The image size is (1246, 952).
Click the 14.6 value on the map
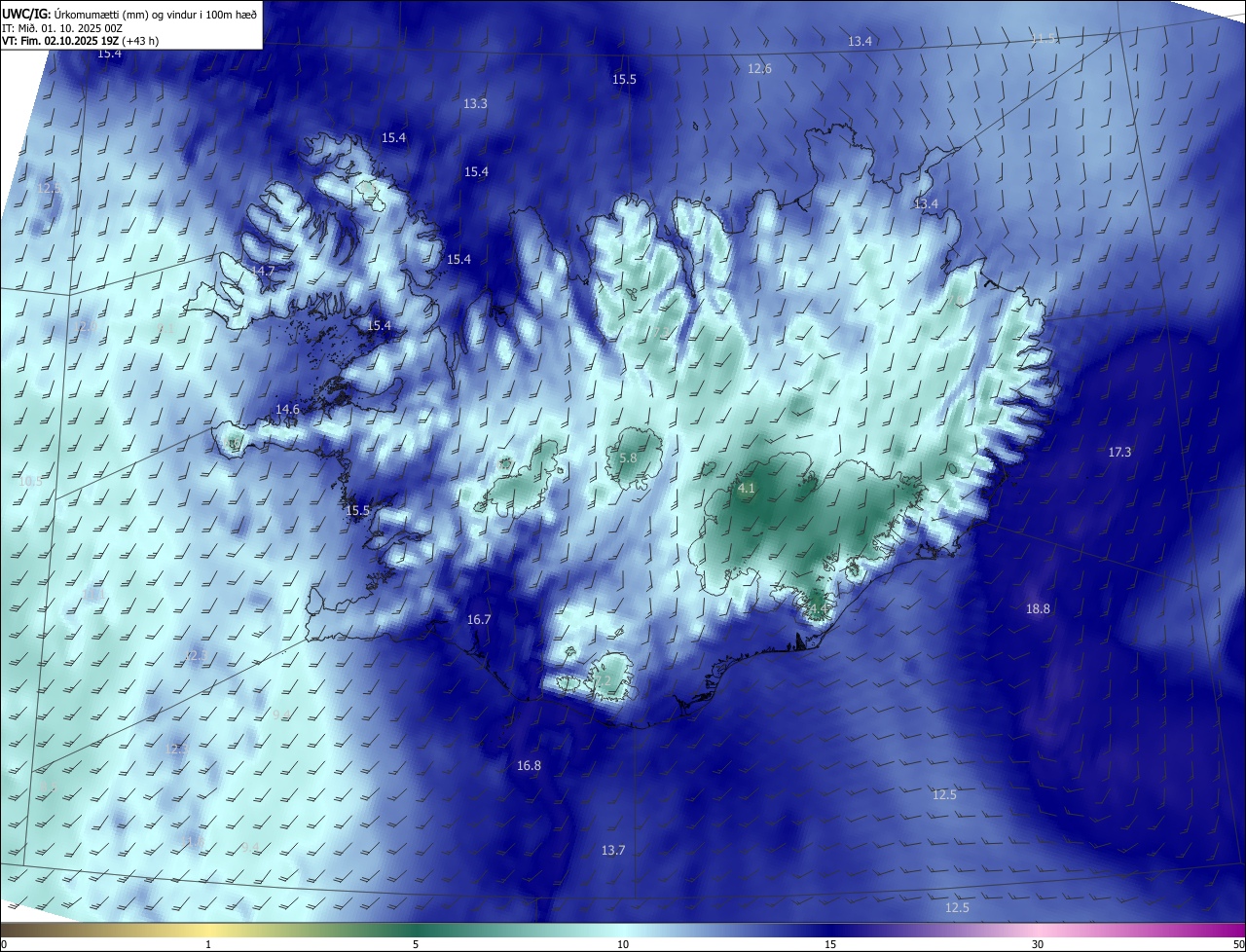287,409
